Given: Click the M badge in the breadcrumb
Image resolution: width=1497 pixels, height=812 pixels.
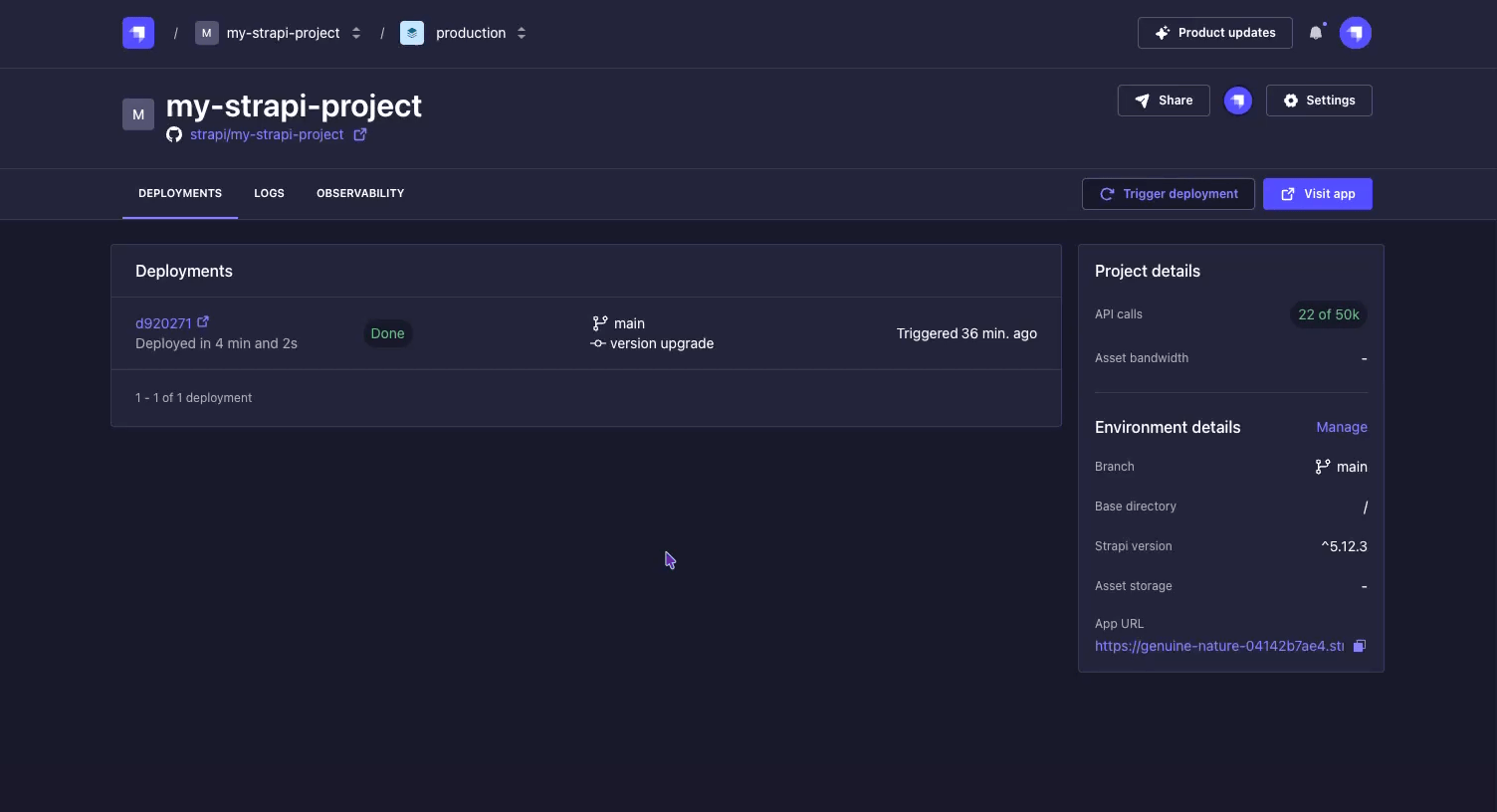Looking at the screenshot, I should (207, 33).
